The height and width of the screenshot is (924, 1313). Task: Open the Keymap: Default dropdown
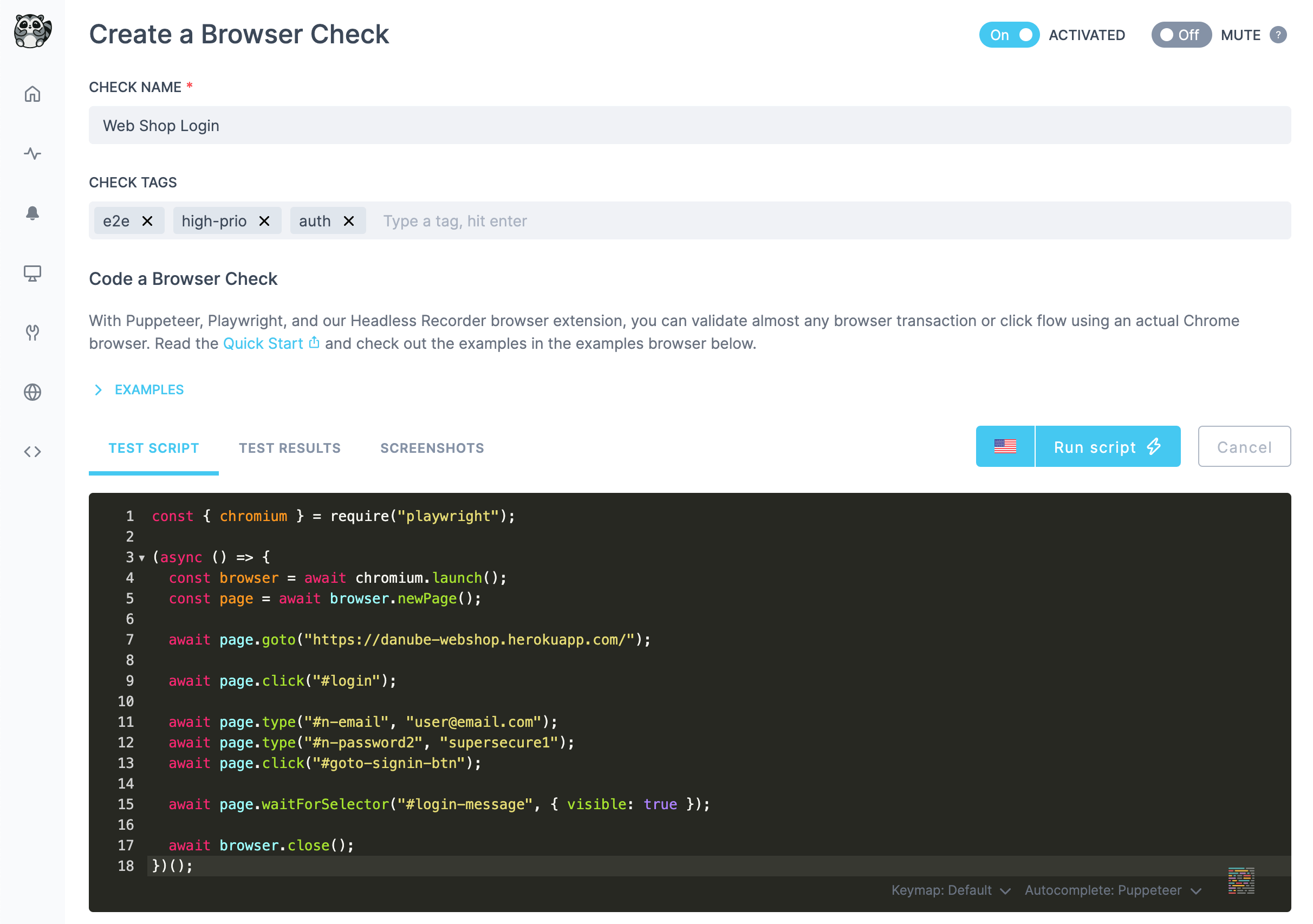tap(951, 890)
